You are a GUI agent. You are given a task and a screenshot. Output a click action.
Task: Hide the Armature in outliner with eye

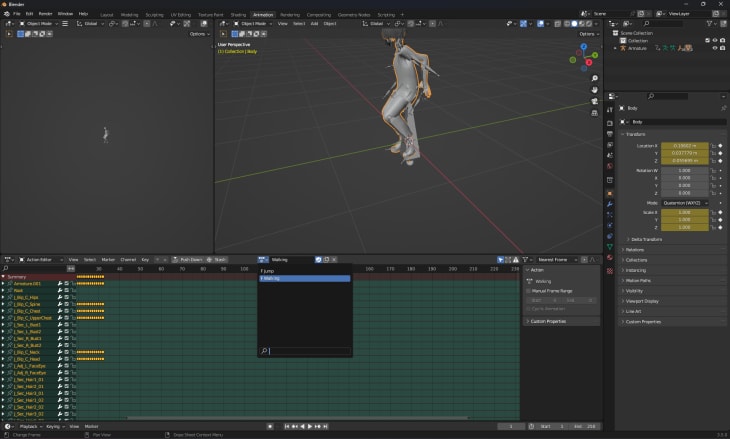coord(715,48)
